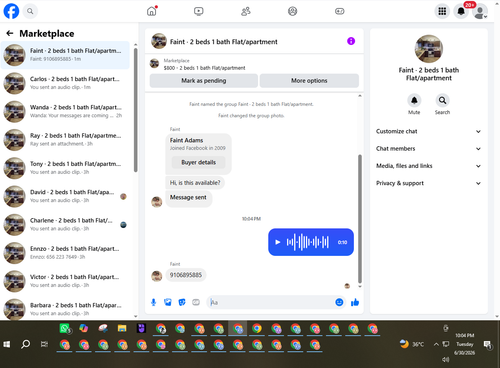Image resolution: width=500 pixels, height=368 pixels.
Task: Go back with the Marketplace arrow
Action: (x=10, y=33)
